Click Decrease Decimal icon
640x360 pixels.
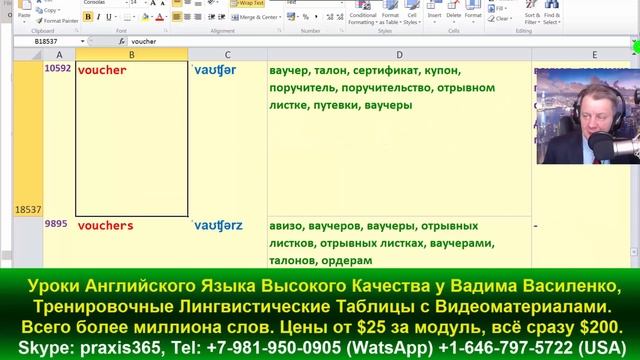(x=340, y=17)
